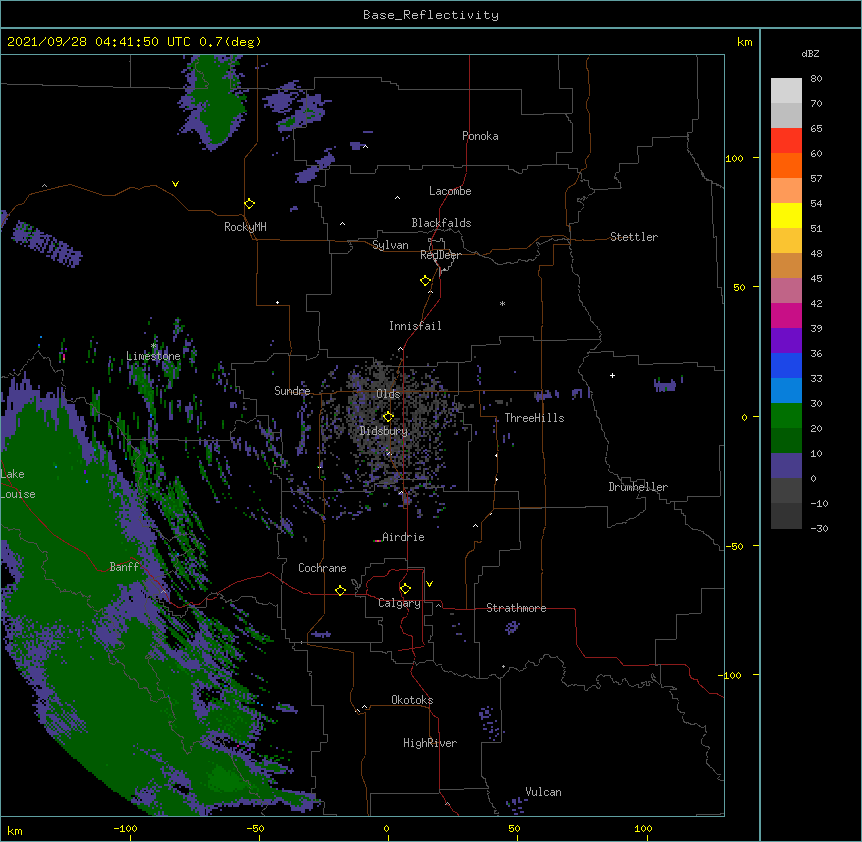The width and height of the screenshot is (862, 842).
Task: Click the RedDeer city label
Action: pos(440,255)
